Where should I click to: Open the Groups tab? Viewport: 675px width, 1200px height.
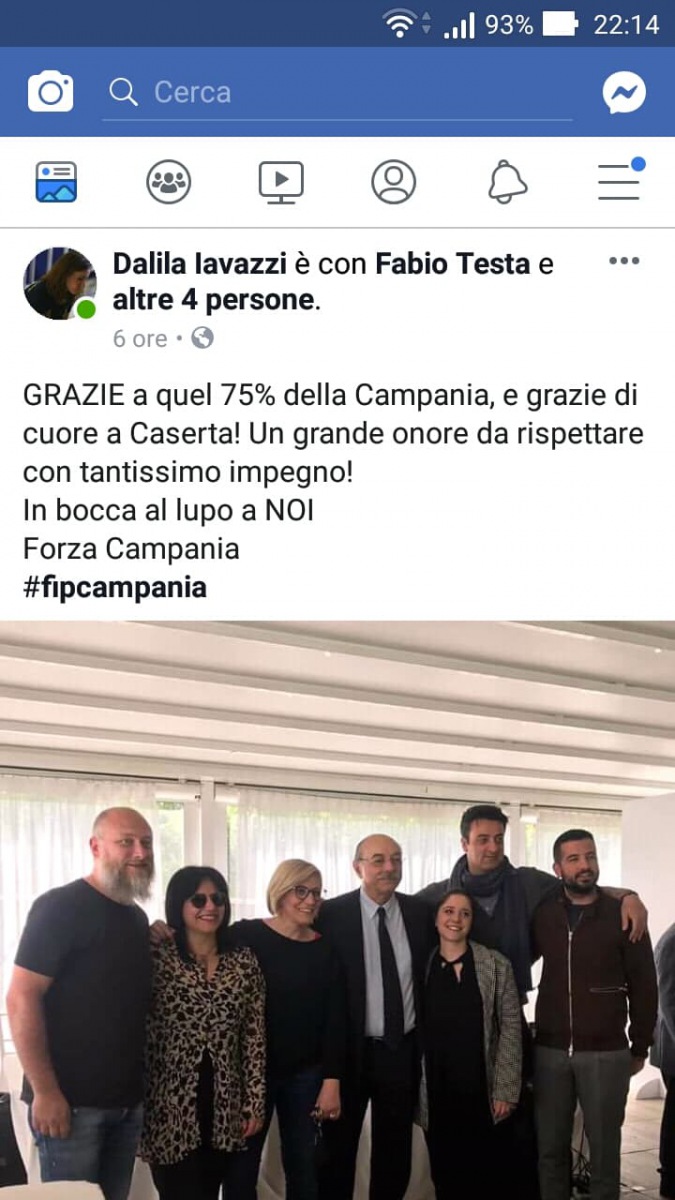point(168,182)
